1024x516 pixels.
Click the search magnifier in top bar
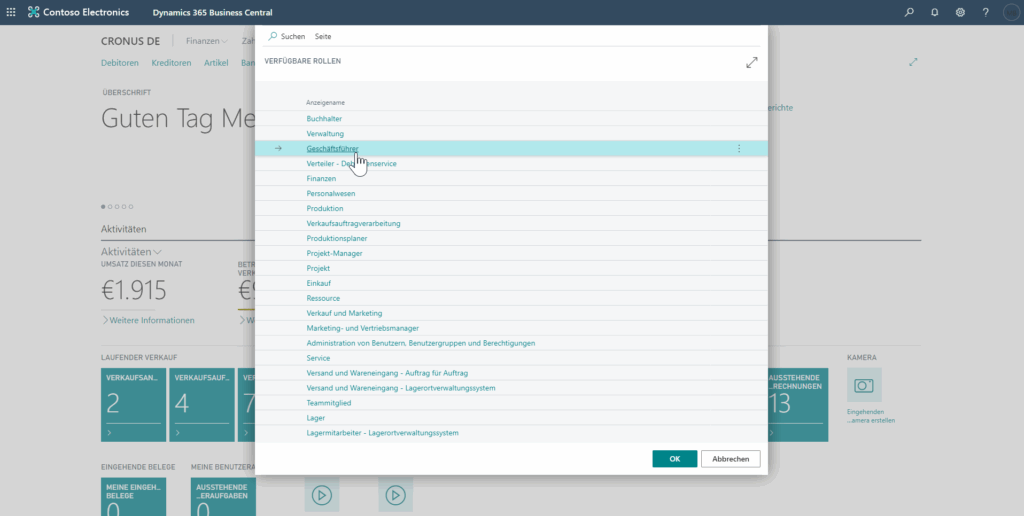coord(909,12)
